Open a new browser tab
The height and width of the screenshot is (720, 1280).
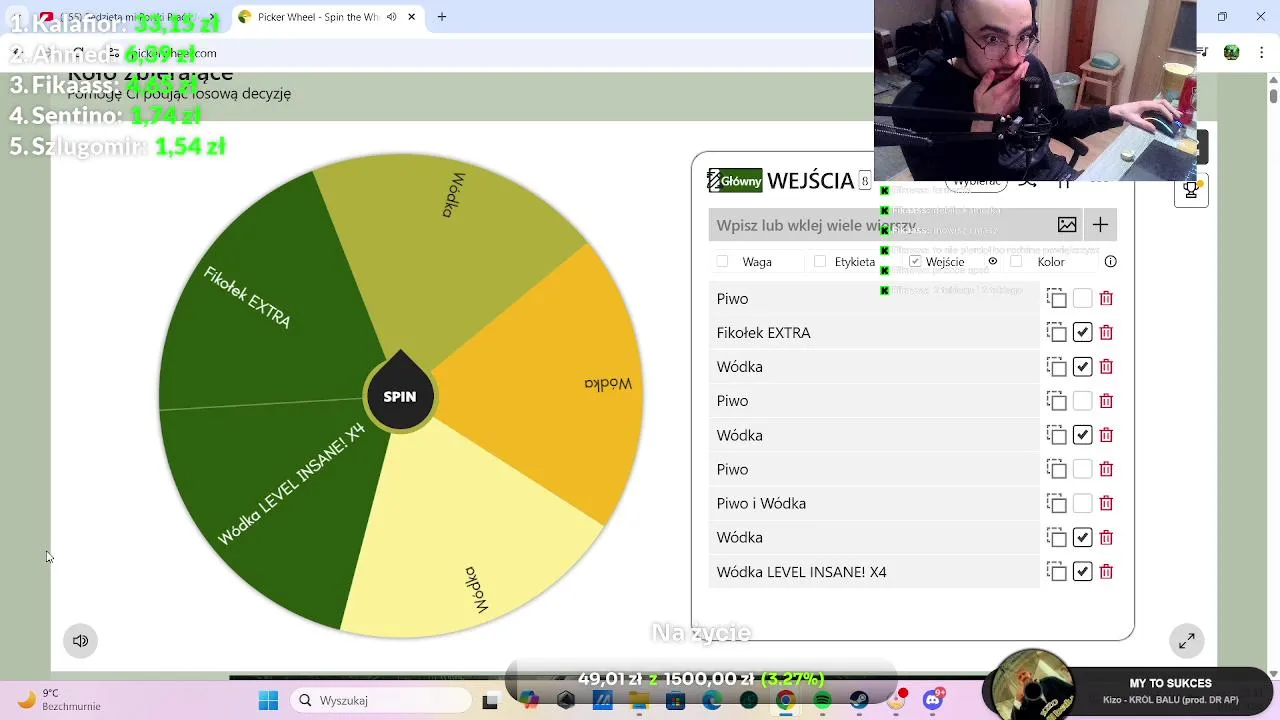click(x=442, y=17)
